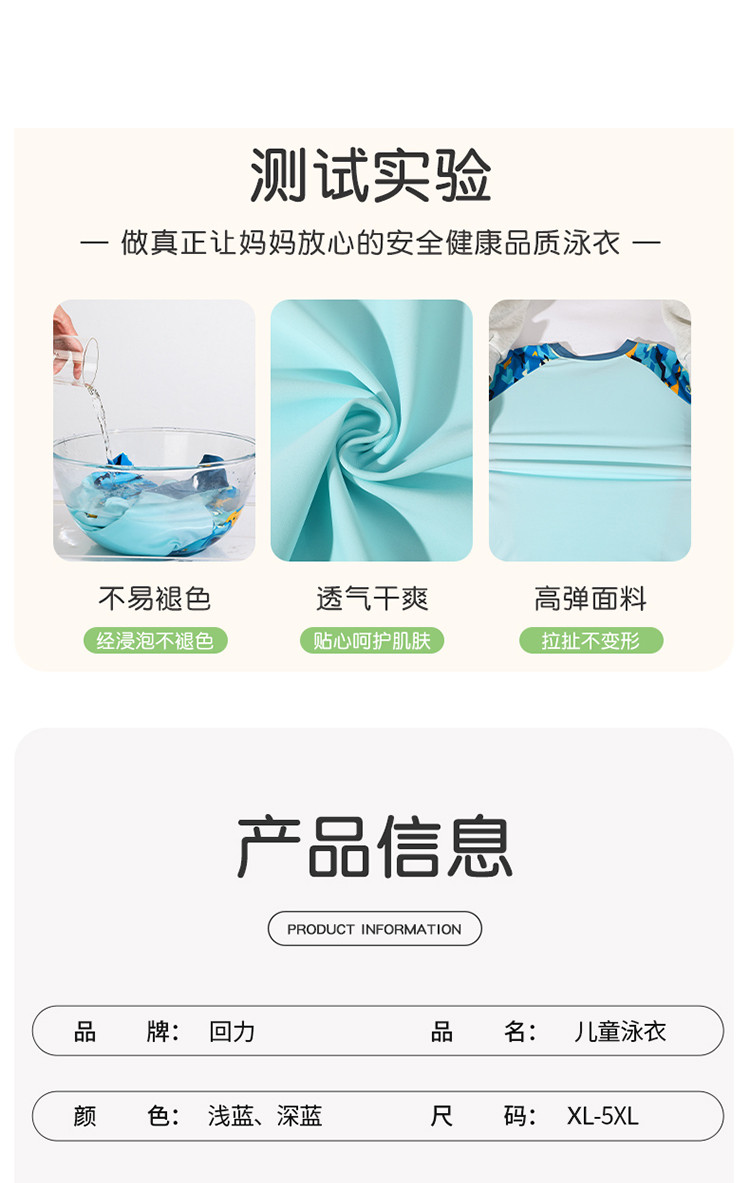Click the 透气干爽 caption
Image resolution: width=750 pixels, height=1183 pixels.
pos(372,598)
